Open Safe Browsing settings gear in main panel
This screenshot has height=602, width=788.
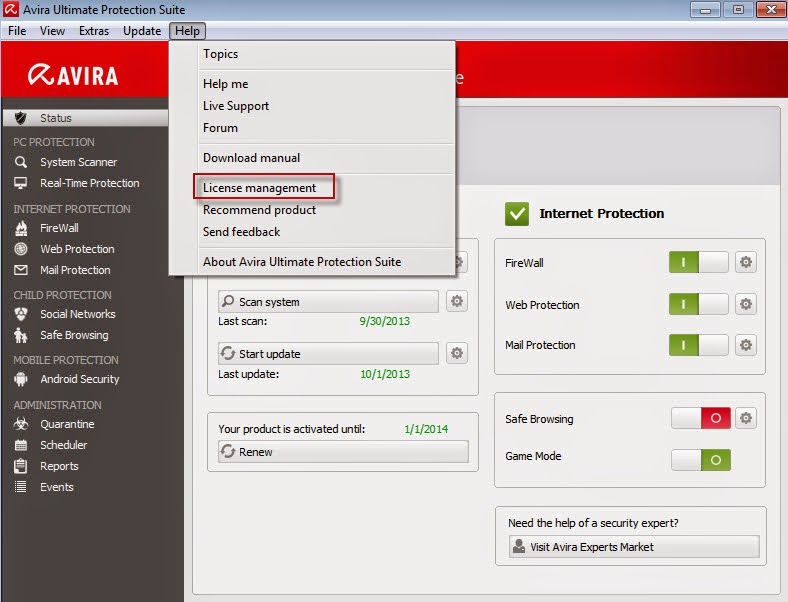[746, 418]
